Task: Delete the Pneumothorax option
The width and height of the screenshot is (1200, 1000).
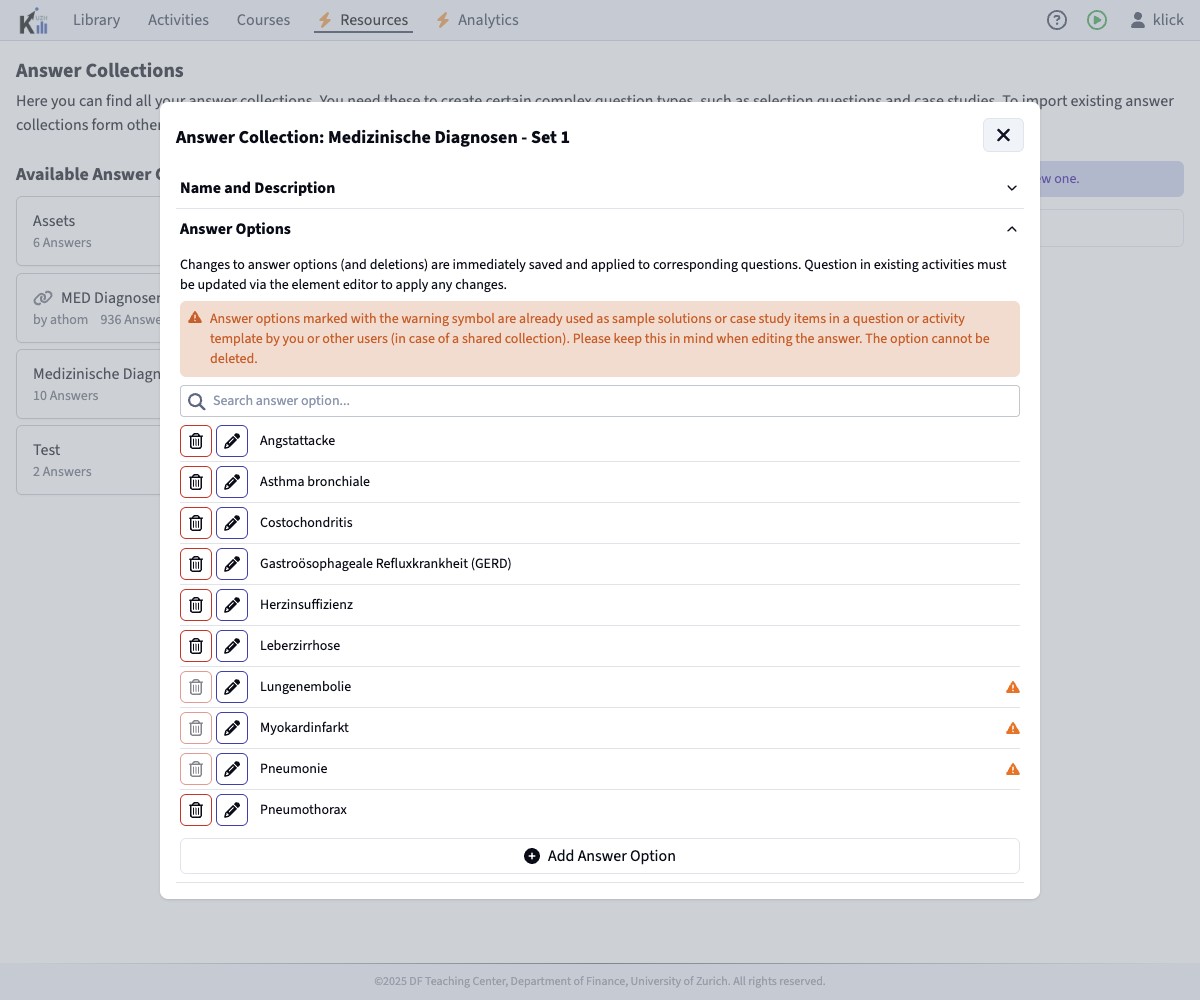Action: point(196,810)
